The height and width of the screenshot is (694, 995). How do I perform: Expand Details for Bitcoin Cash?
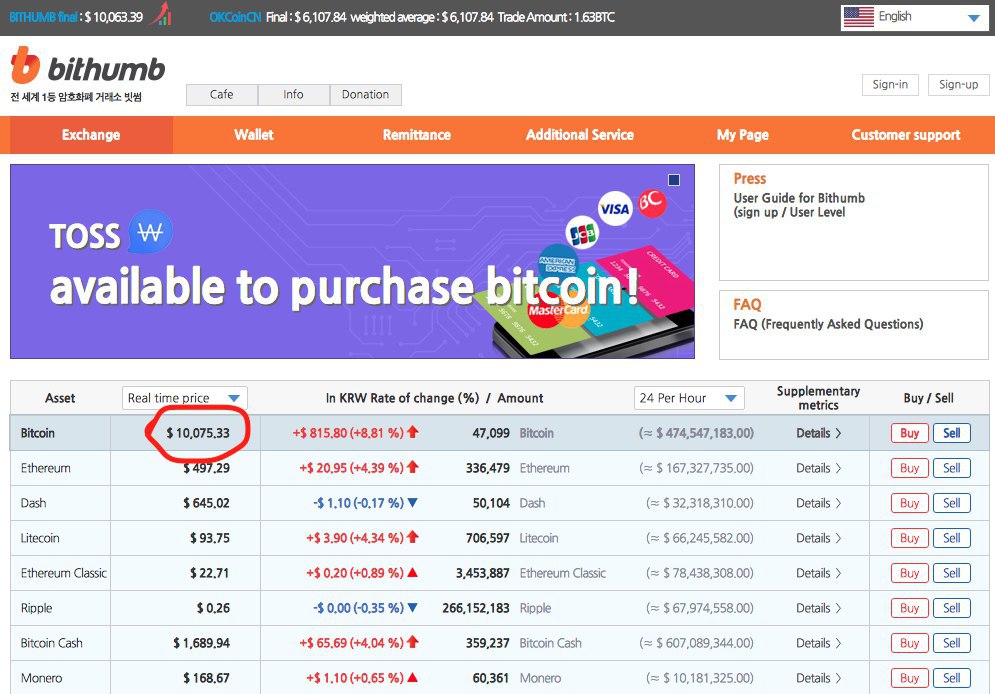[x=819, y=643]
